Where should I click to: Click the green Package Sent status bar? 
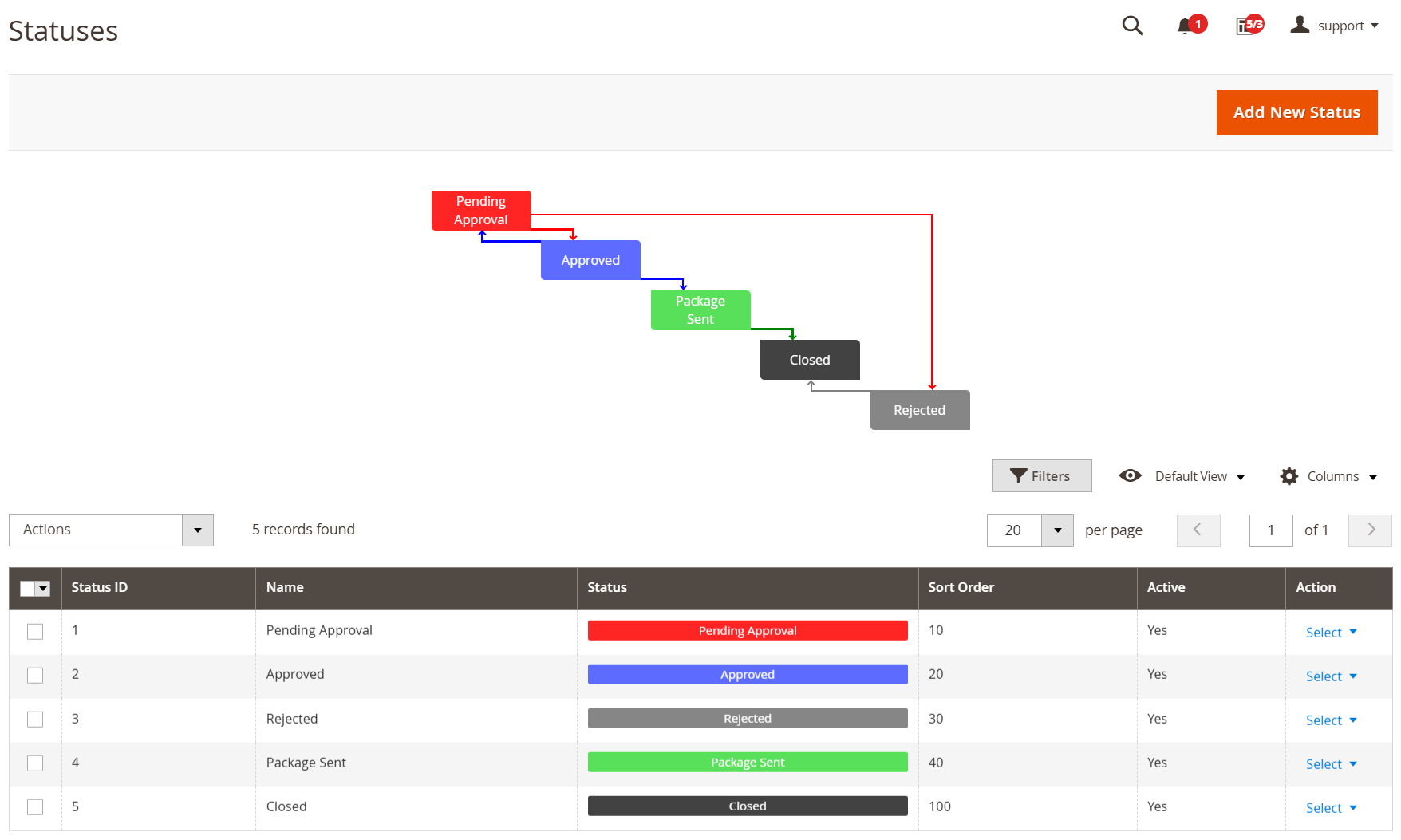(x=748, y=763)
